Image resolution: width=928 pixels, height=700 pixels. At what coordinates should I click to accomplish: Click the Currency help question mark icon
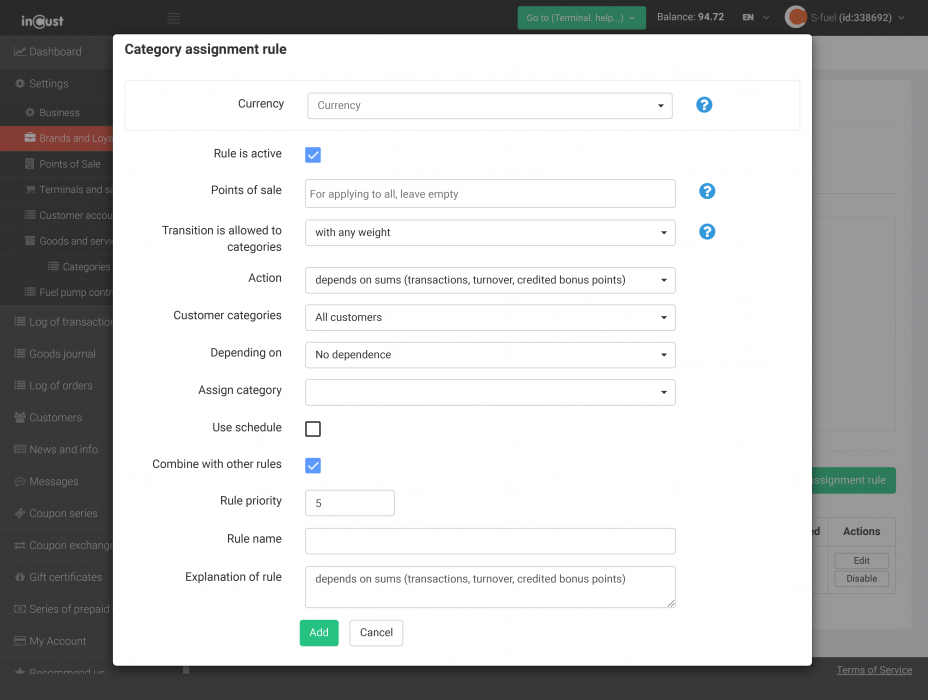tap(704, 104)
